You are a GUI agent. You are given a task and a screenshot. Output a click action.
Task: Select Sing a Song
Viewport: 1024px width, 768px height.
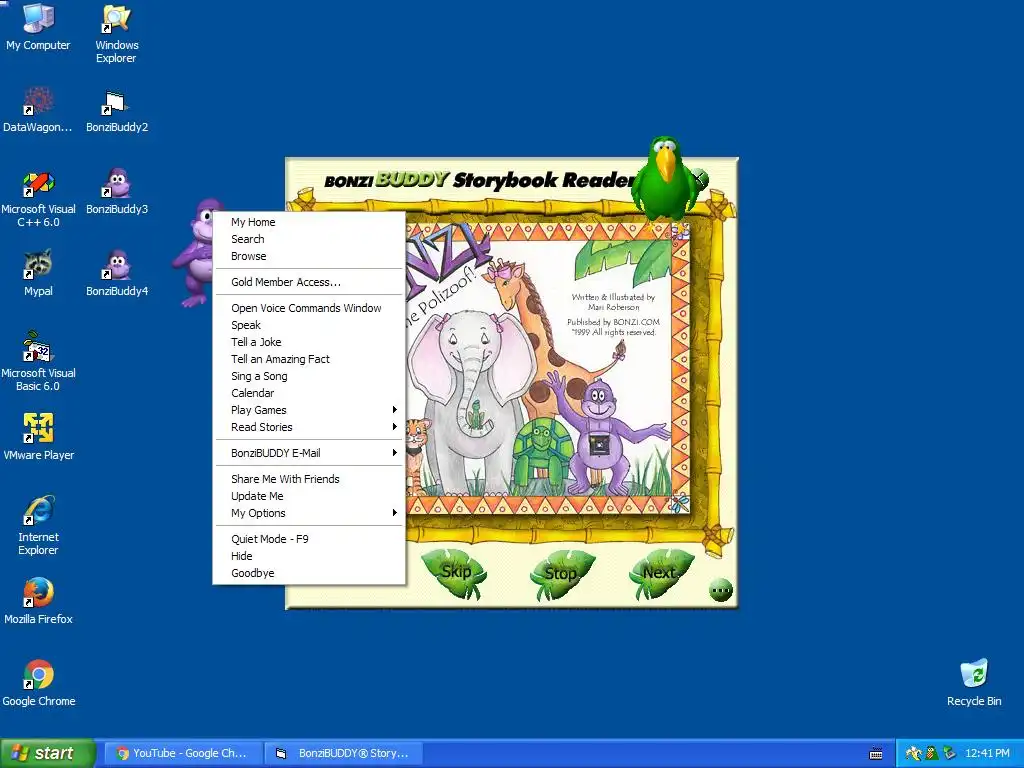[309, 376]
